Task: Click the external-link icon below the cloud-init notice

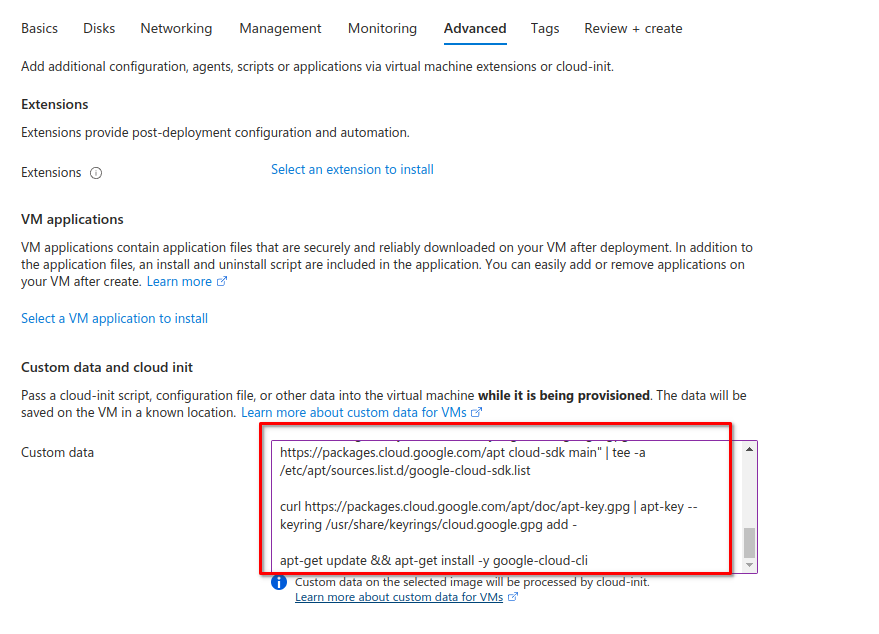Action: (x=513, y=597)
